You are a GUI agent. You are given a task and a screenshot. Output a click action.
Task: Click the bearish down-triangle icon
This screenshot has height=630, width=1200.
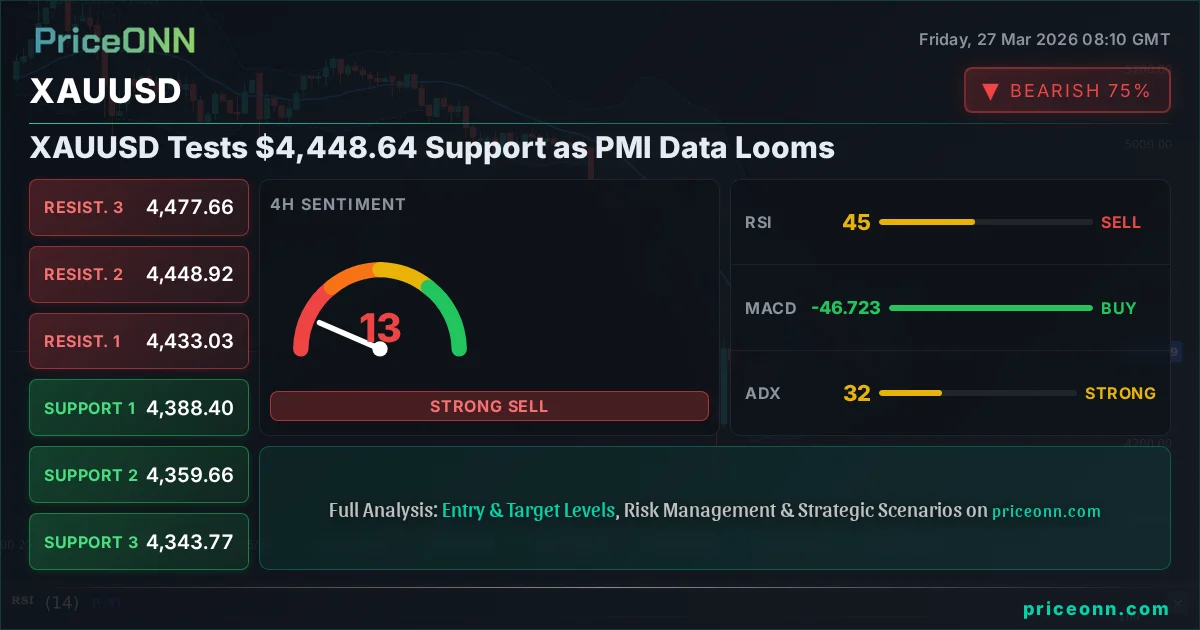(x=991, y=91)
